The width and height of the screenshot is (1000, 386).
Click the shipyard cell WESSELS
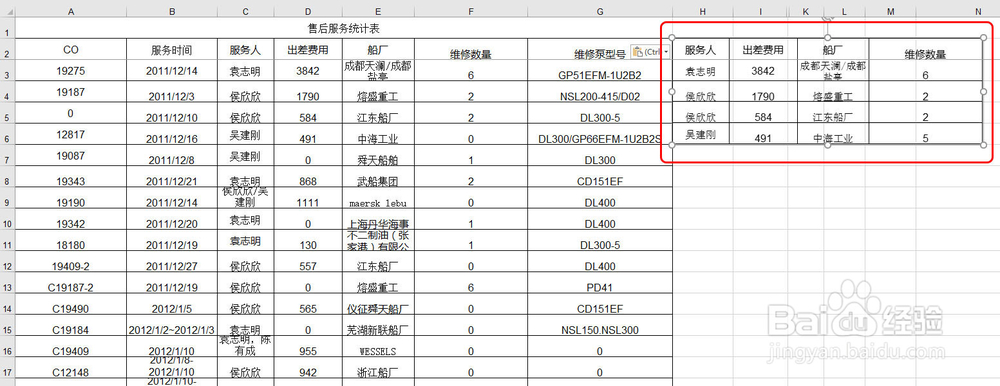[x=378, y=347]
